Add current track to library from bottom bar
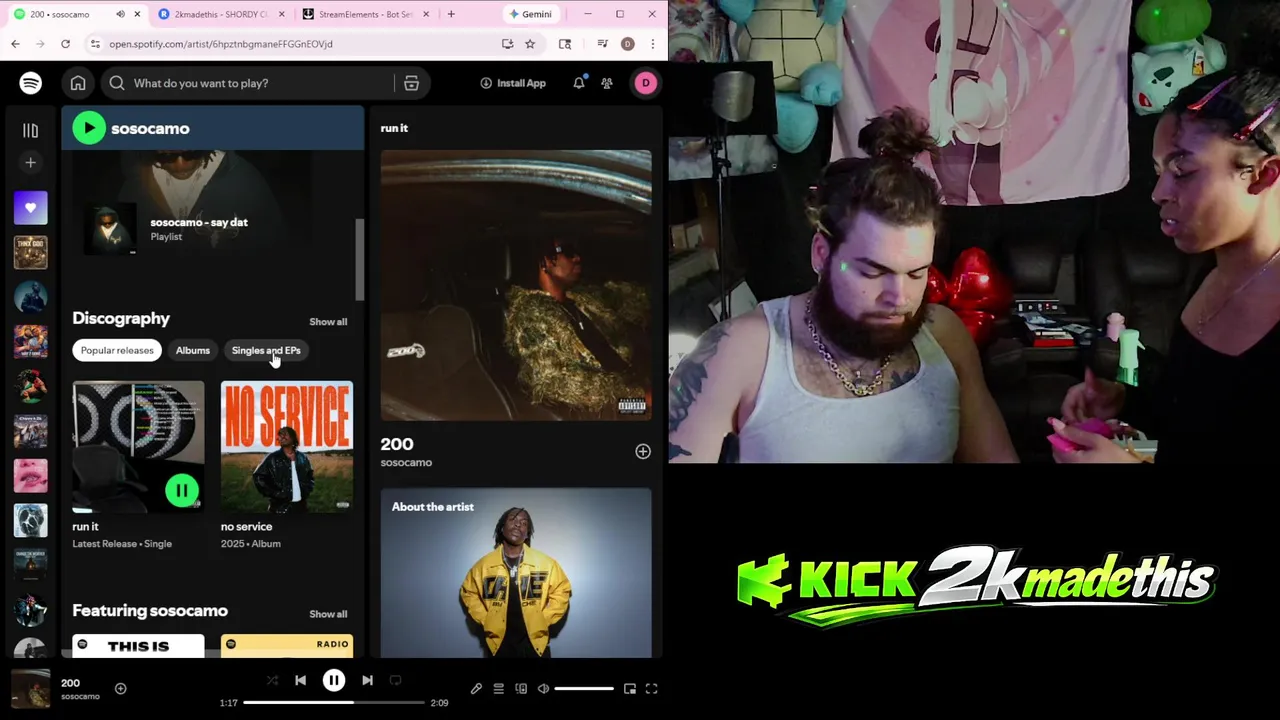 [x=120, y=688]
